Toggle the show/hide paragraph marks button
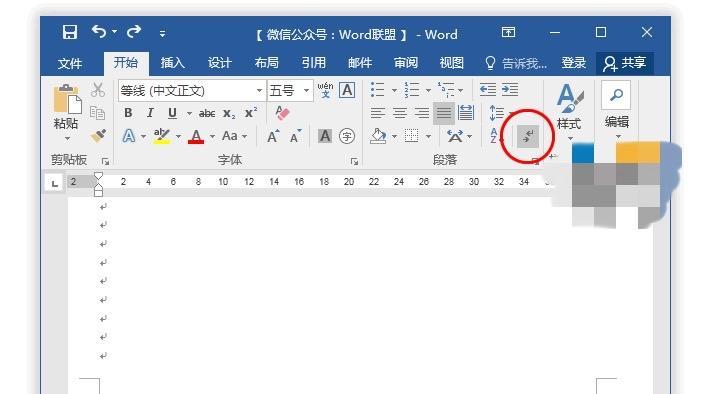 [528, 136]
